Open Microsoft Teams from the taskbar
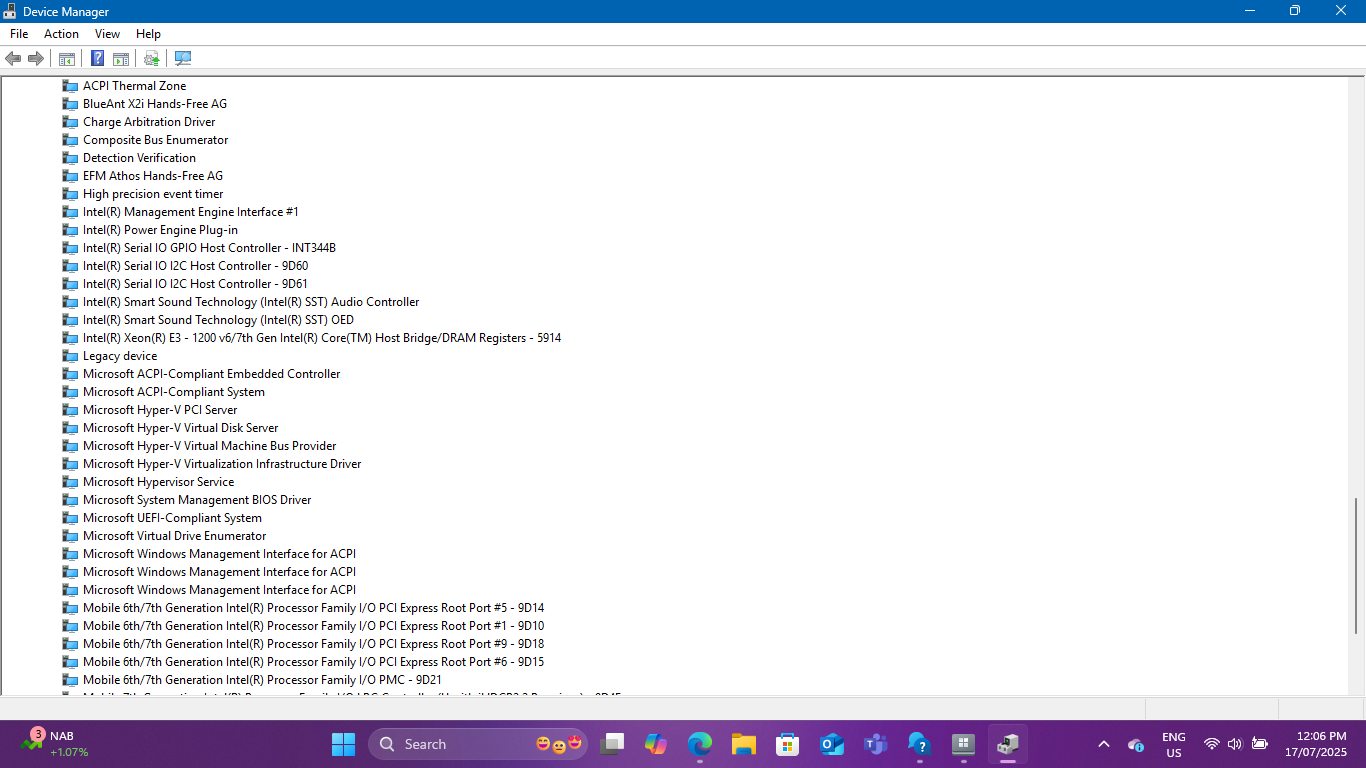1366x768 pixels. (876, 744)
